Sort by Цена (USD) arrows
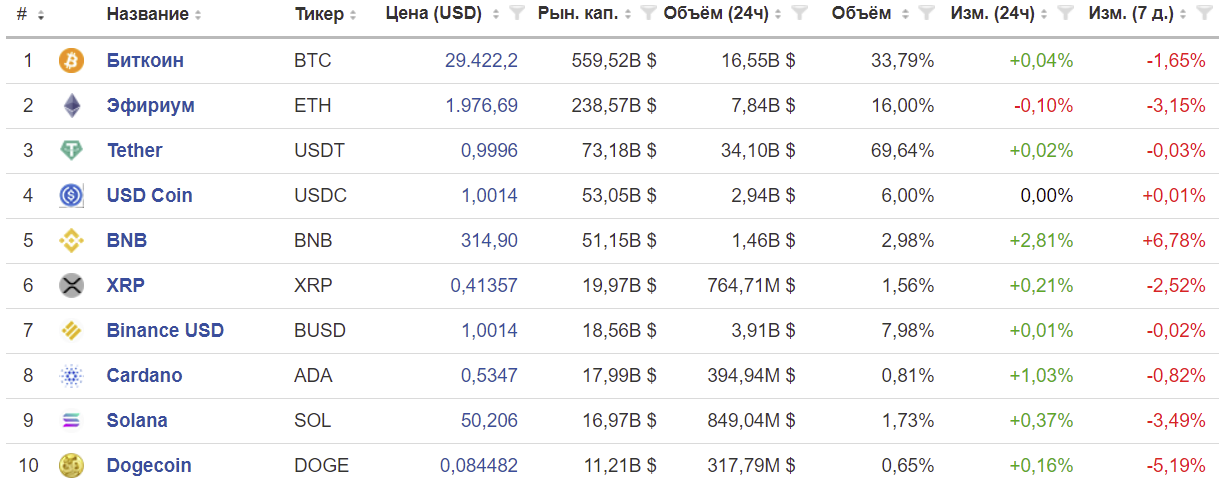1230x495 pixels. pyautogui.click(x=496, y=15)
